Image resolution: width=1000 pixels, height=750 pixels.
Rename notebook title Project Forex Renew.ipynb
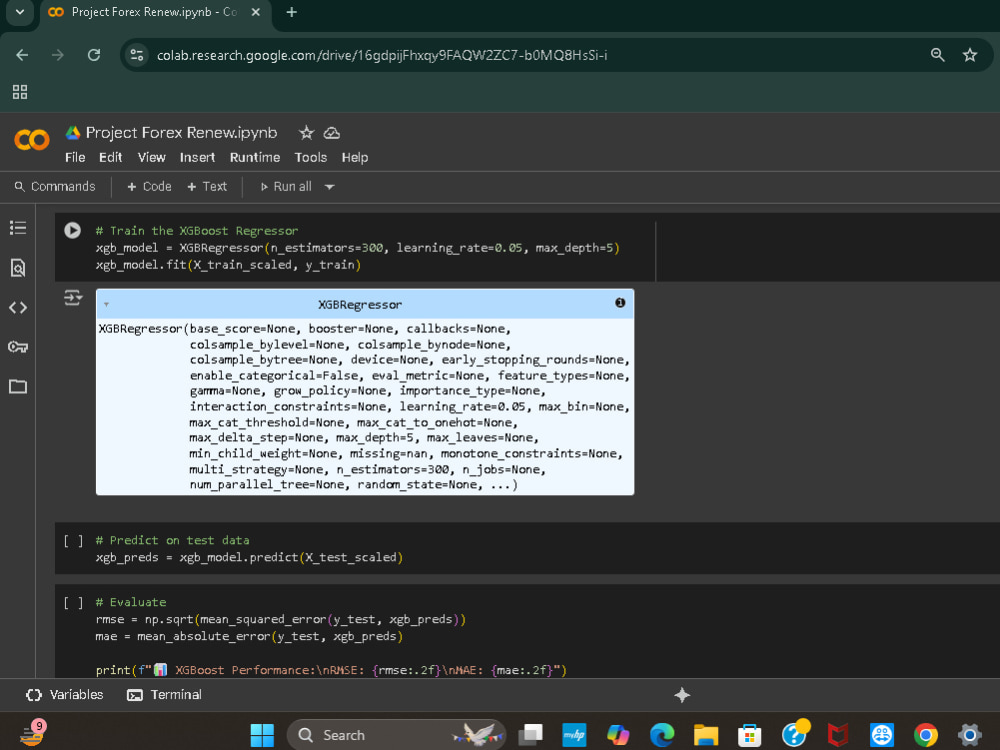(181, 133)
